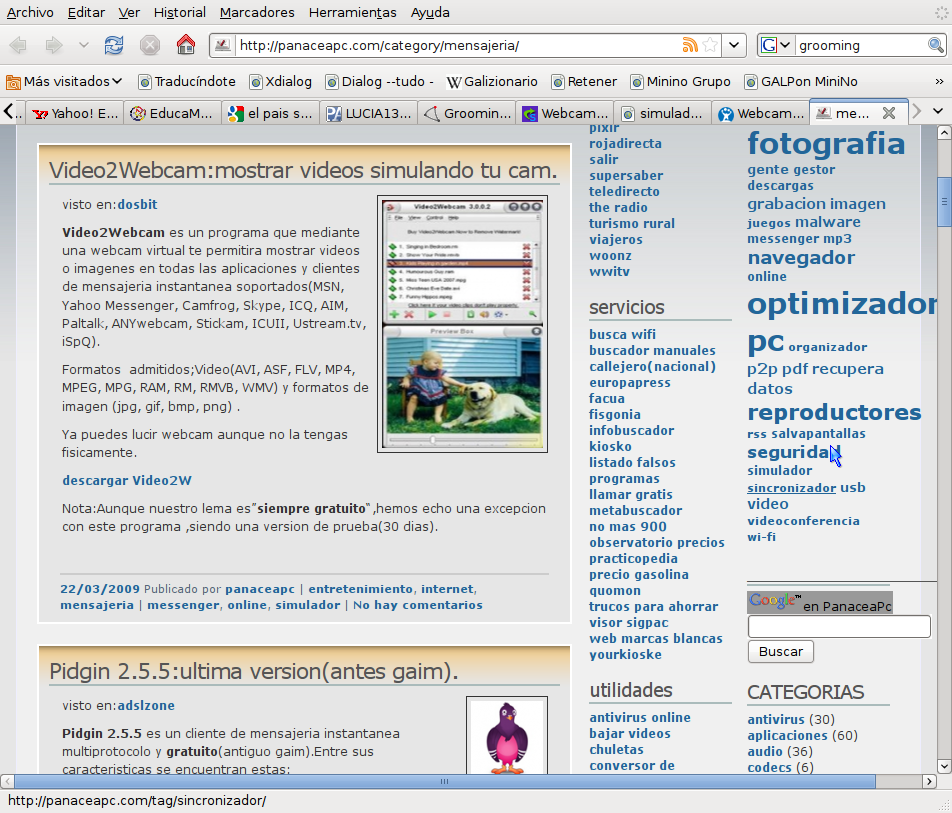The image size is (952, 813).
Task: Open the Archivo menu
Action: coord(30,12)
